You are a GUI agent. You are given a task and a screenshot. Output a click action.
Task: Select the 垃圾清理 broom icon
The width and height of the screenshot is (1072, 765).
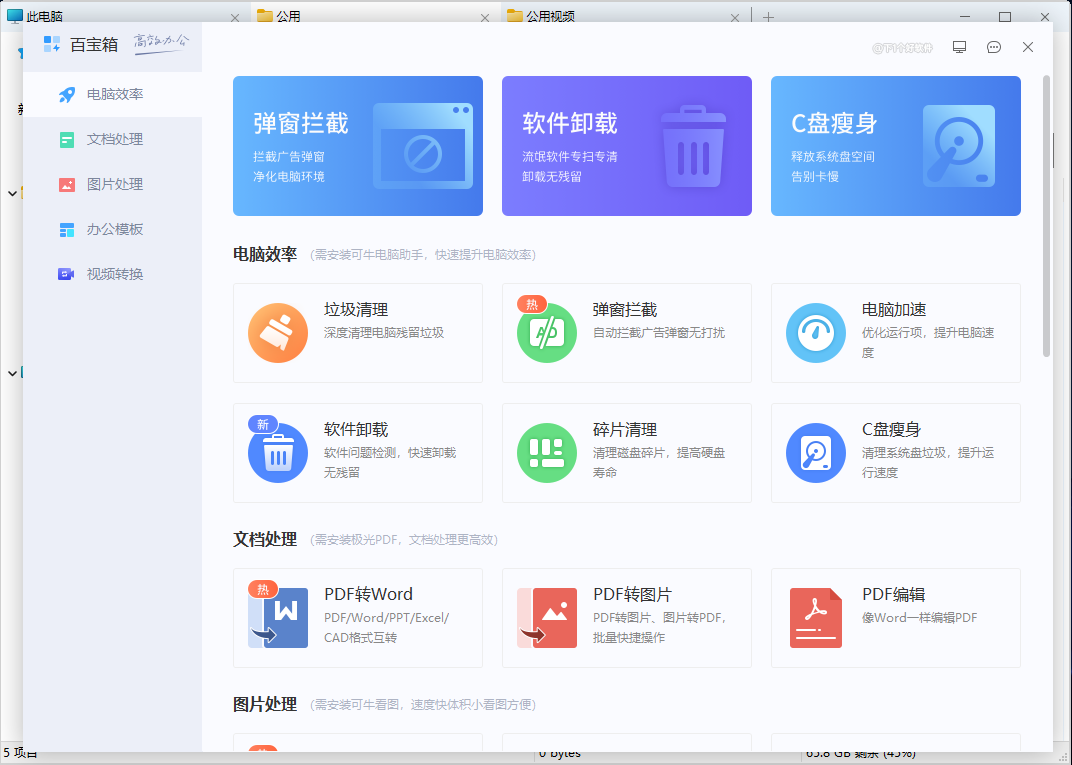point(277,332)
